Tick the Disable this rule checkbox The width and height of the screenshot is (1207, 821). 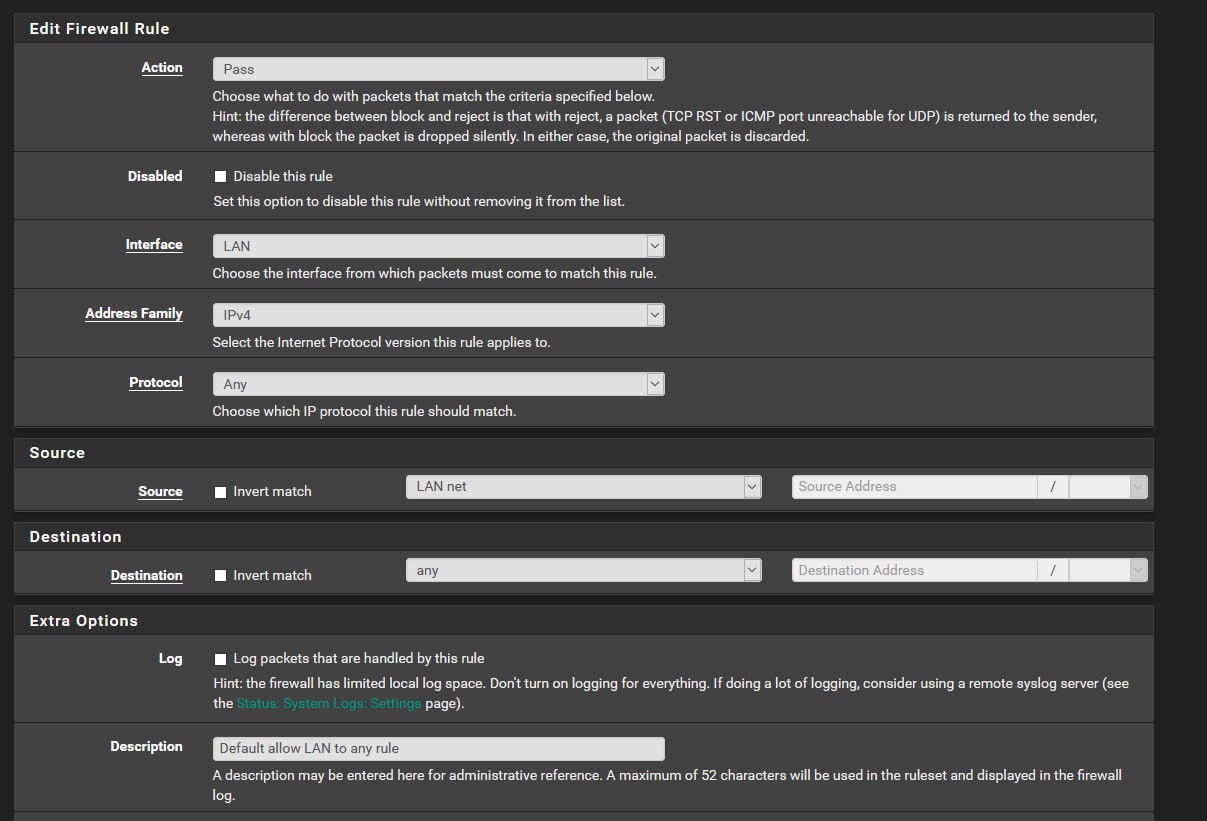(221, 176)
